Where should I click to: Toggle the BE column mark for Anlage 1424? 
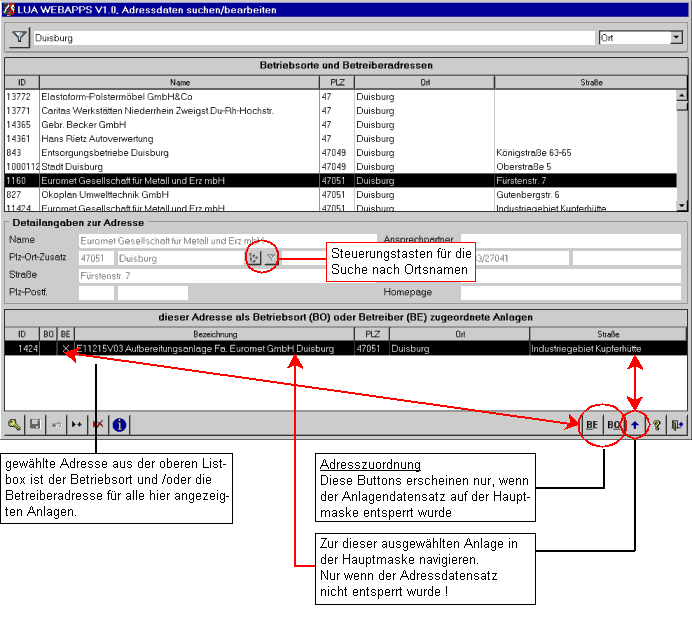point(65,348)
